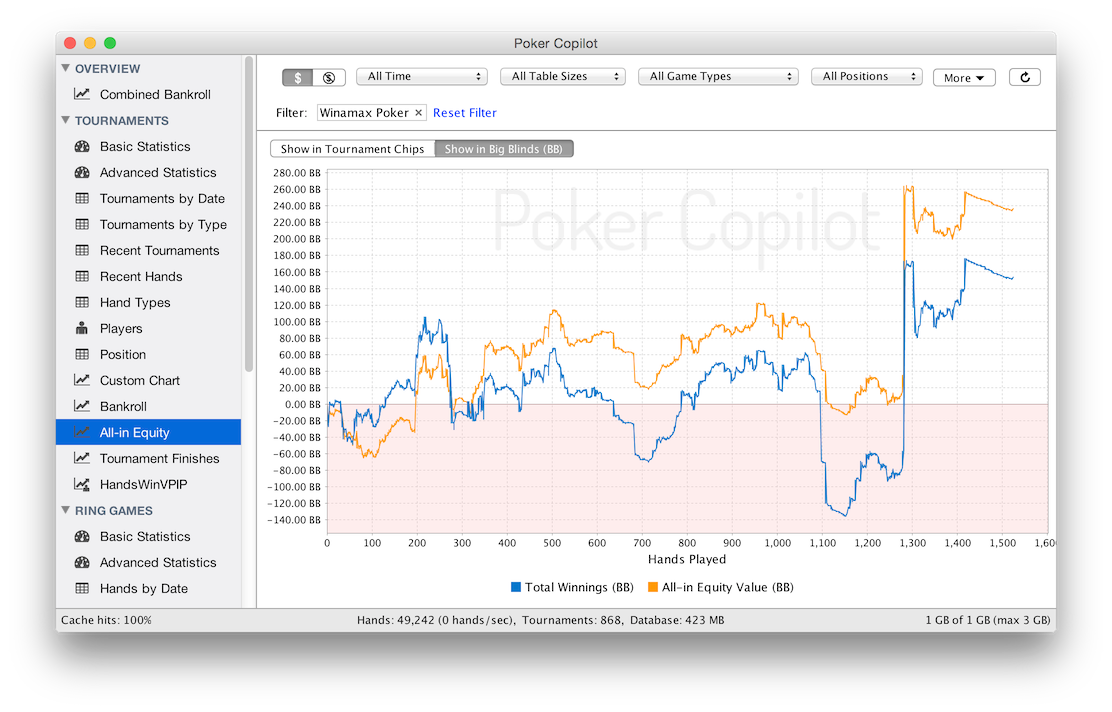Click the Ring Games Advanced Statistics icon

coord(82,562)
